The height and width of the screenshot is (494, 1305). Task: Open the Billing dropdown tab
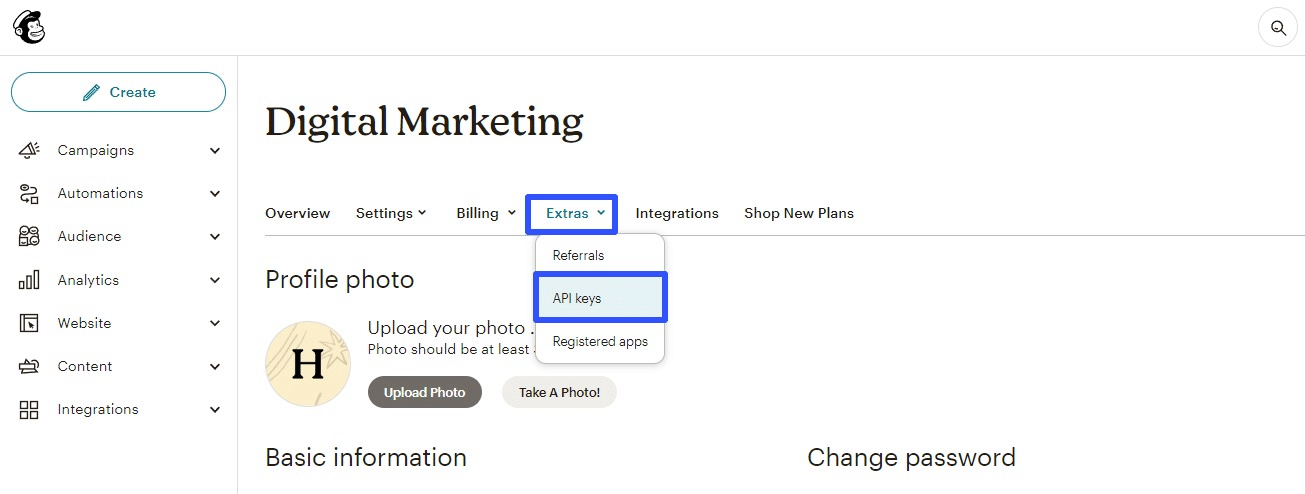pos(486,213)
